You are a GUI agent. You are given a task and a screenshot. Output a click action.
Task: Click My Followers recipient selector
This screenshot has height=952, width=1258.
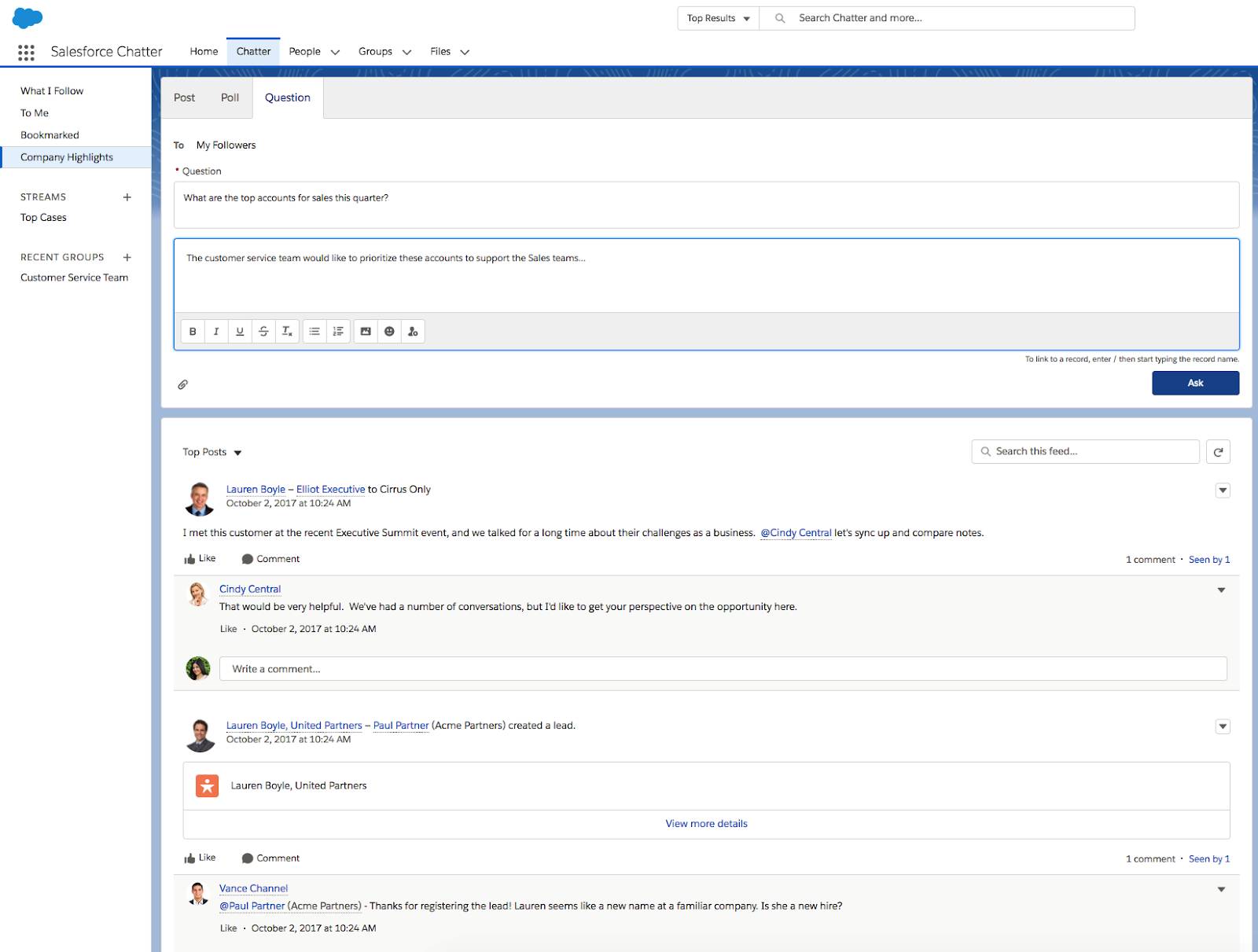[x=226, y=145]
